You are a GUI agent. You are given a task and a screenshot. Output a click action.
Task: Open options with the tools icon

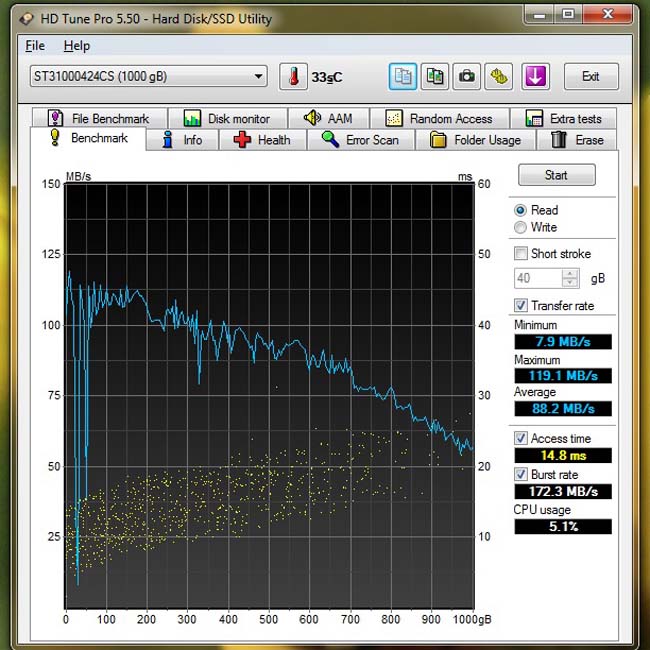click(x=499, y=76)
